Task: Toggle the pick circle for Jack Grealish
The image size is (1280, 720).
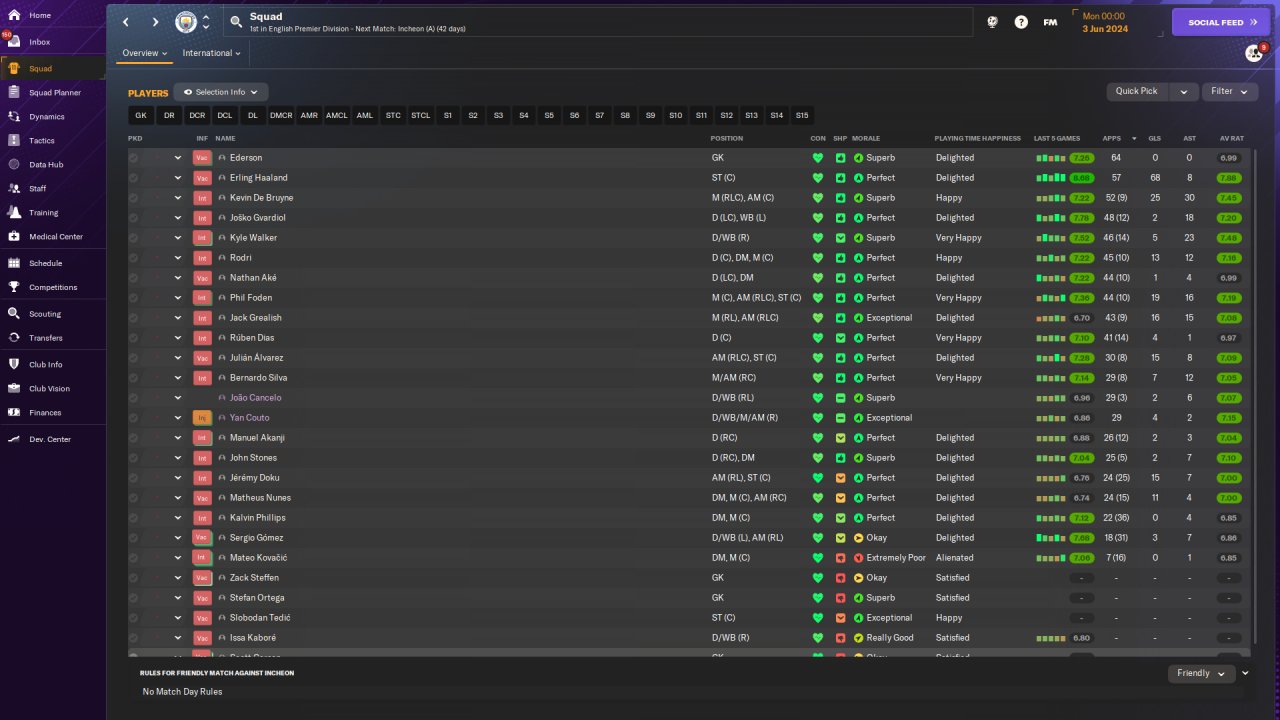Action: pos(133,317)
